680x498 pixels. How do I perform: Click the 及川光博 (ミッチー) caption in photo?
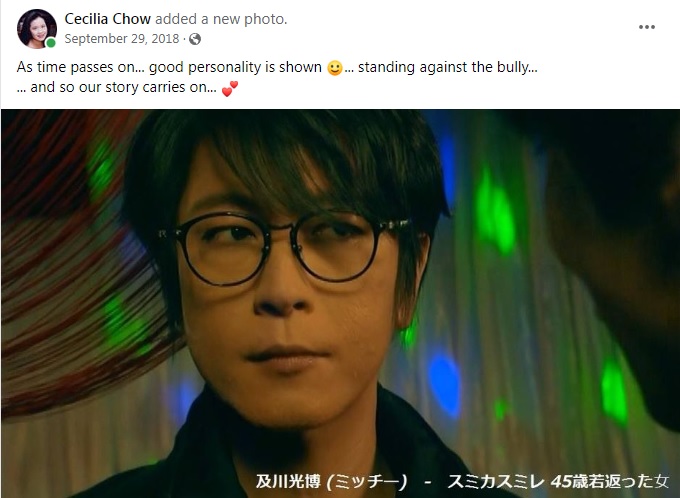point(331,481)
